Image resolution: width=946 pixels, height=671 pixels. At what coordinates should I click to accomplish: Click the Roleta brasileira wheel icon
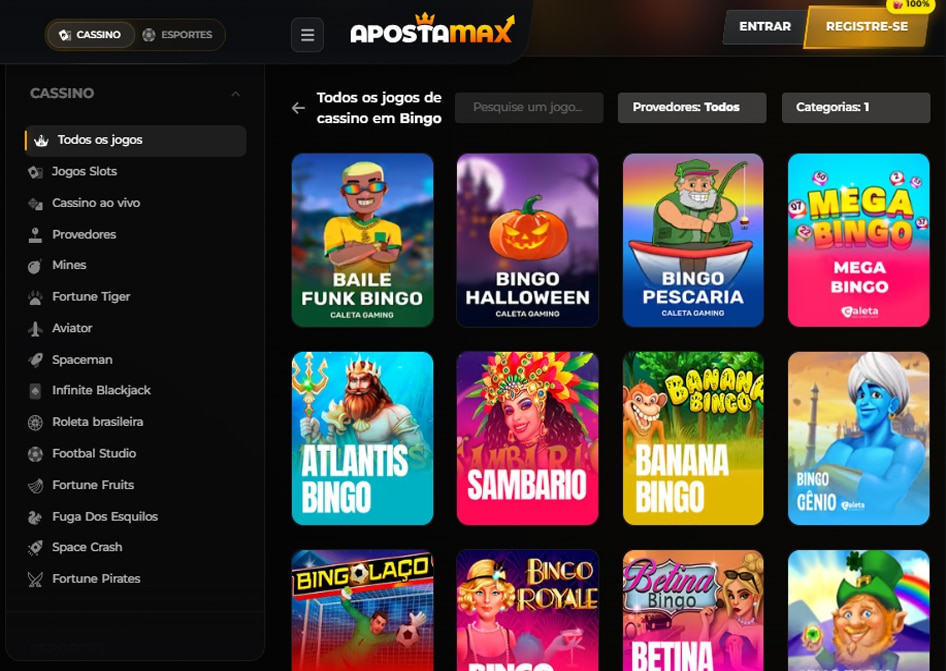point(36,422)
